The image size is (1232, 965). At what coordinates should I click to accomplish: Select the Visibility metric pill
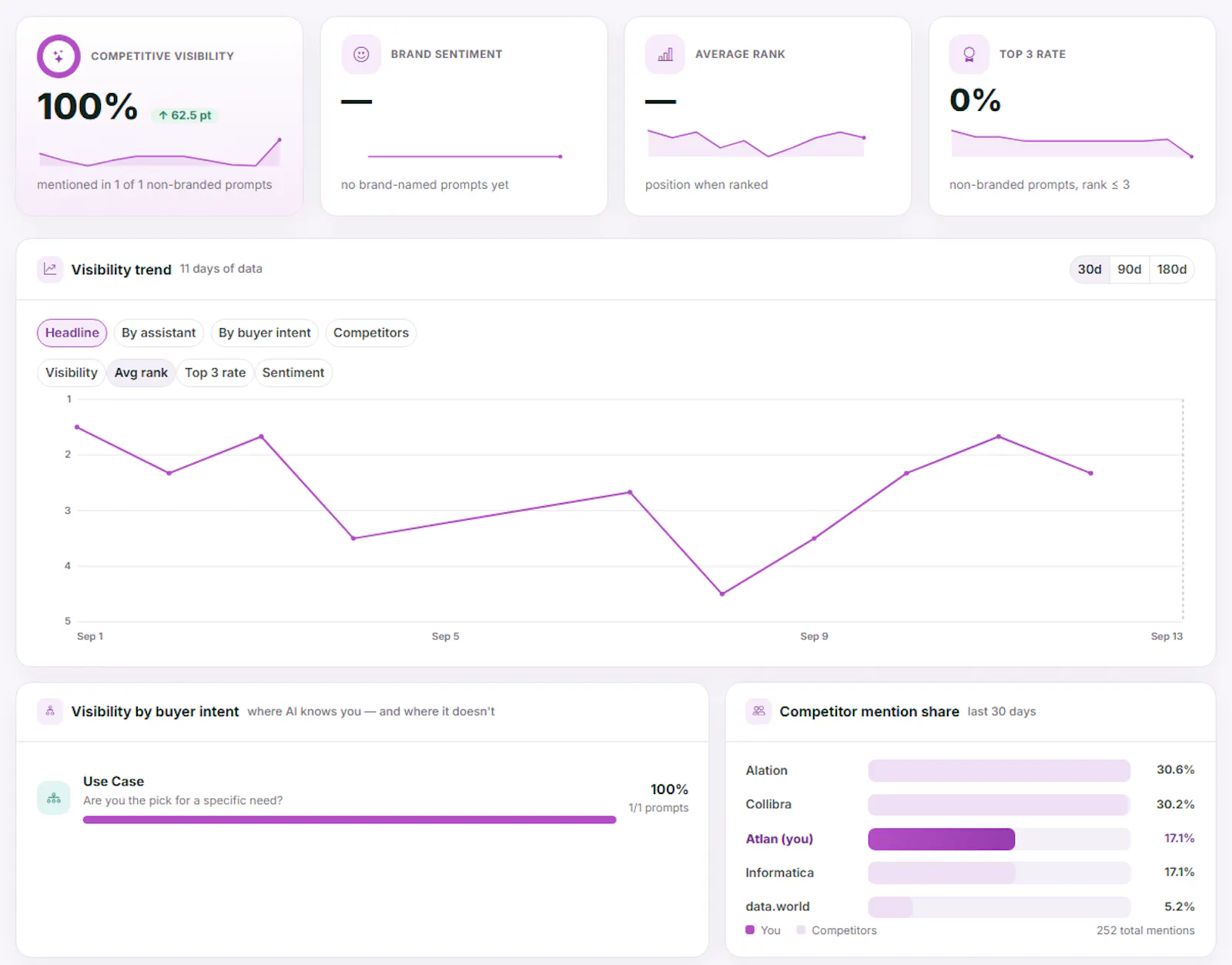72,373
